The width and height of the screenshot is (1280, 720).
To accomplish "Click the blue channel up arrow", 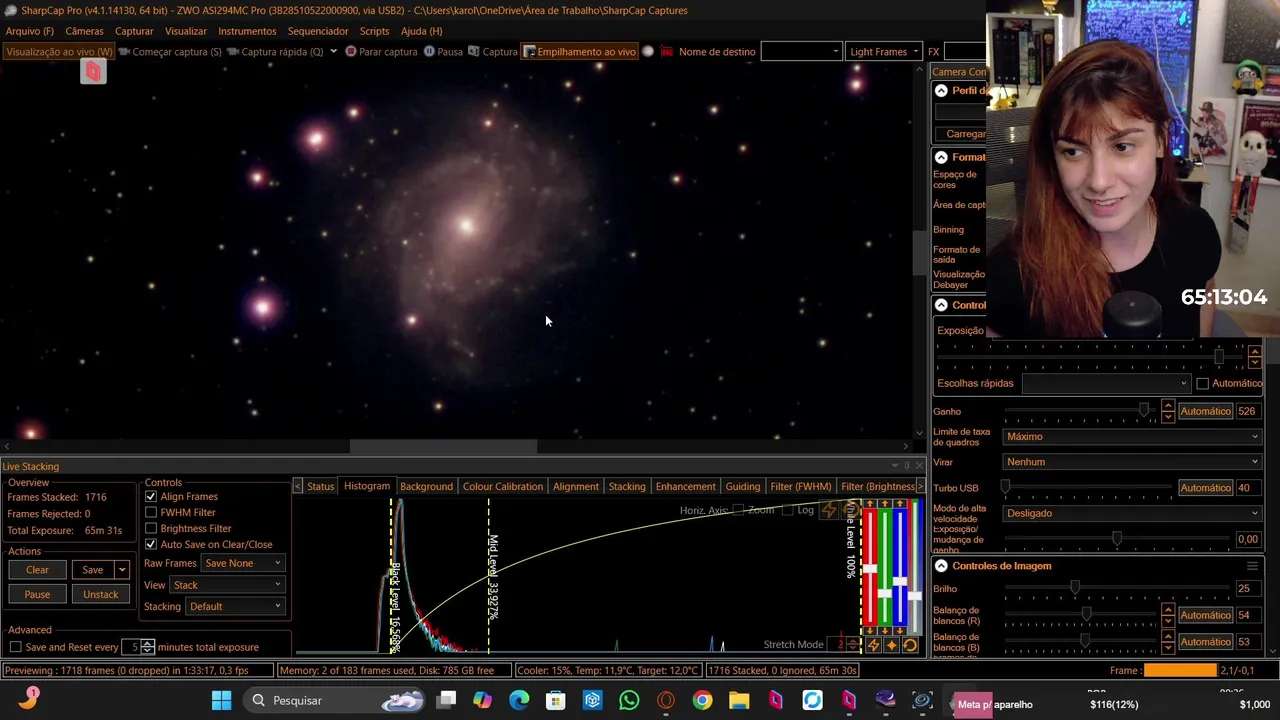I will point(900,504).
